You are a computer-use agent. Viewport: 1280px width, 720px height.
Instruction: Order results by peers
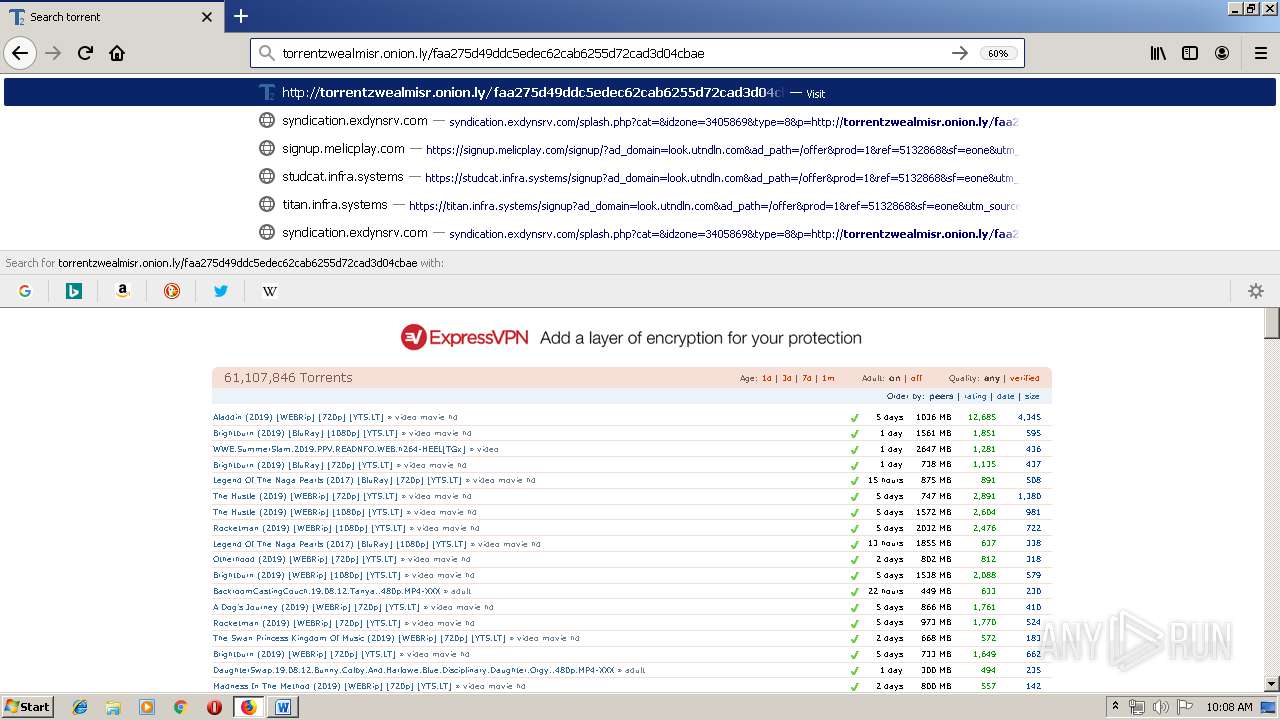pyautogui.click(x=941, y=396)
